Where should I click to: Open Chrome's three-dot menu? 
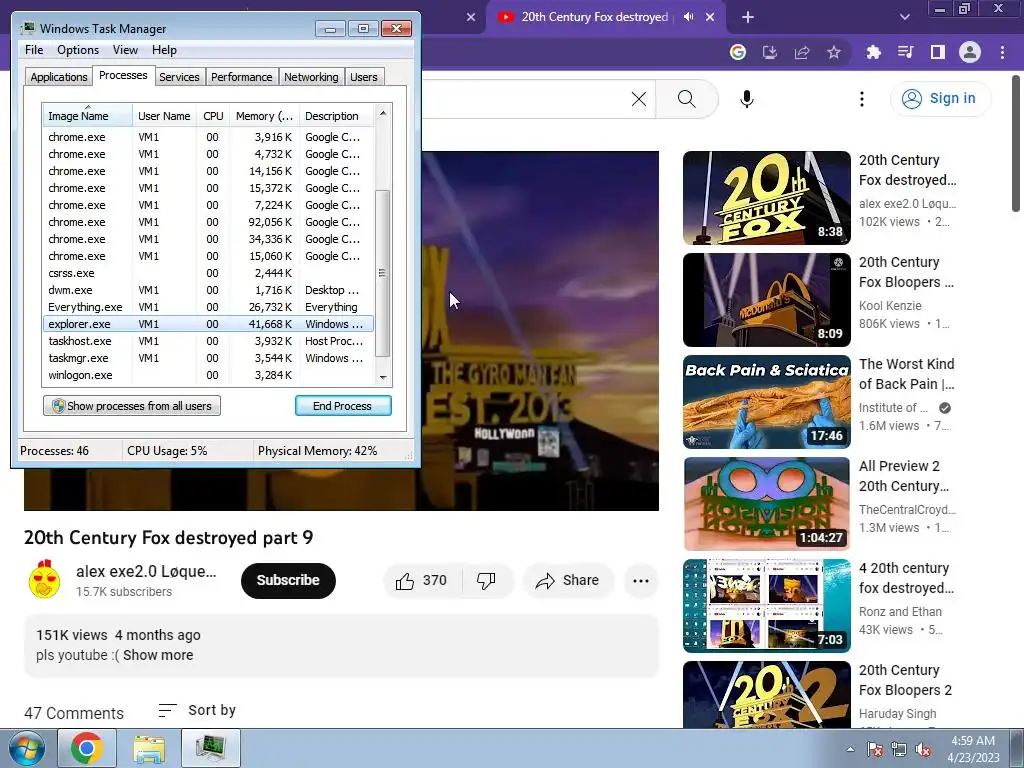tap(1002, 52)
